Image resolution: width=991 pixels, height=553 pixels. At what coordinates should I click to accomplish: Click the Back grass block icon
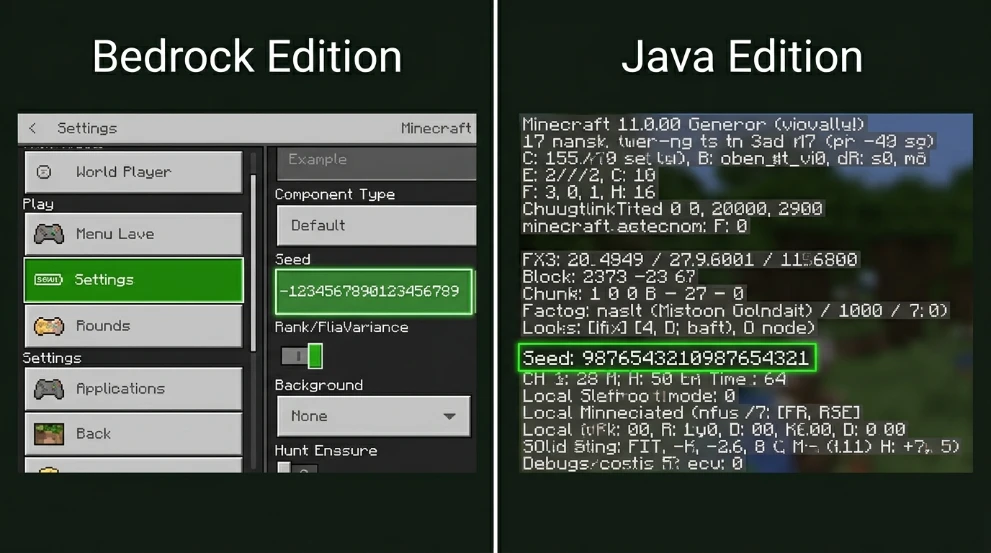49,434
